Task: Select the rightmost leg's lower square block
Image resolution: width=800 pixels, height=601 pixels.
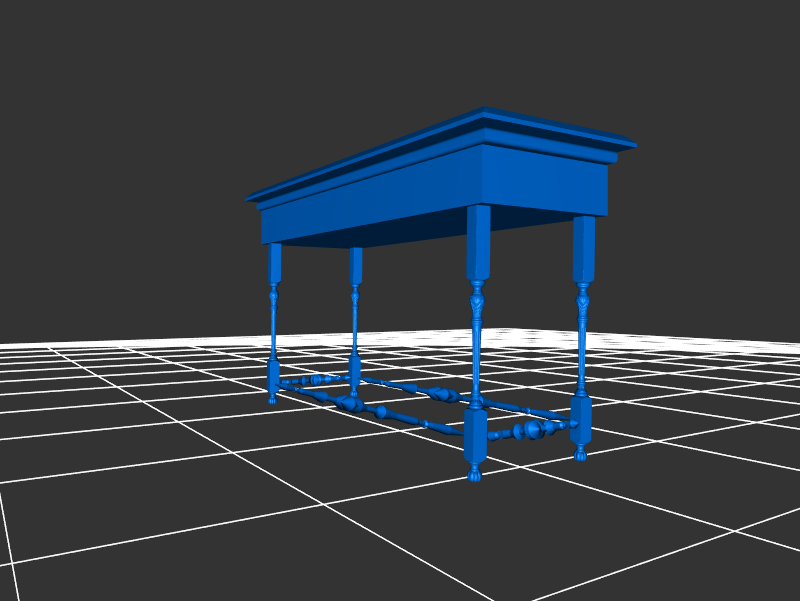Action: [x=581, y=420]
